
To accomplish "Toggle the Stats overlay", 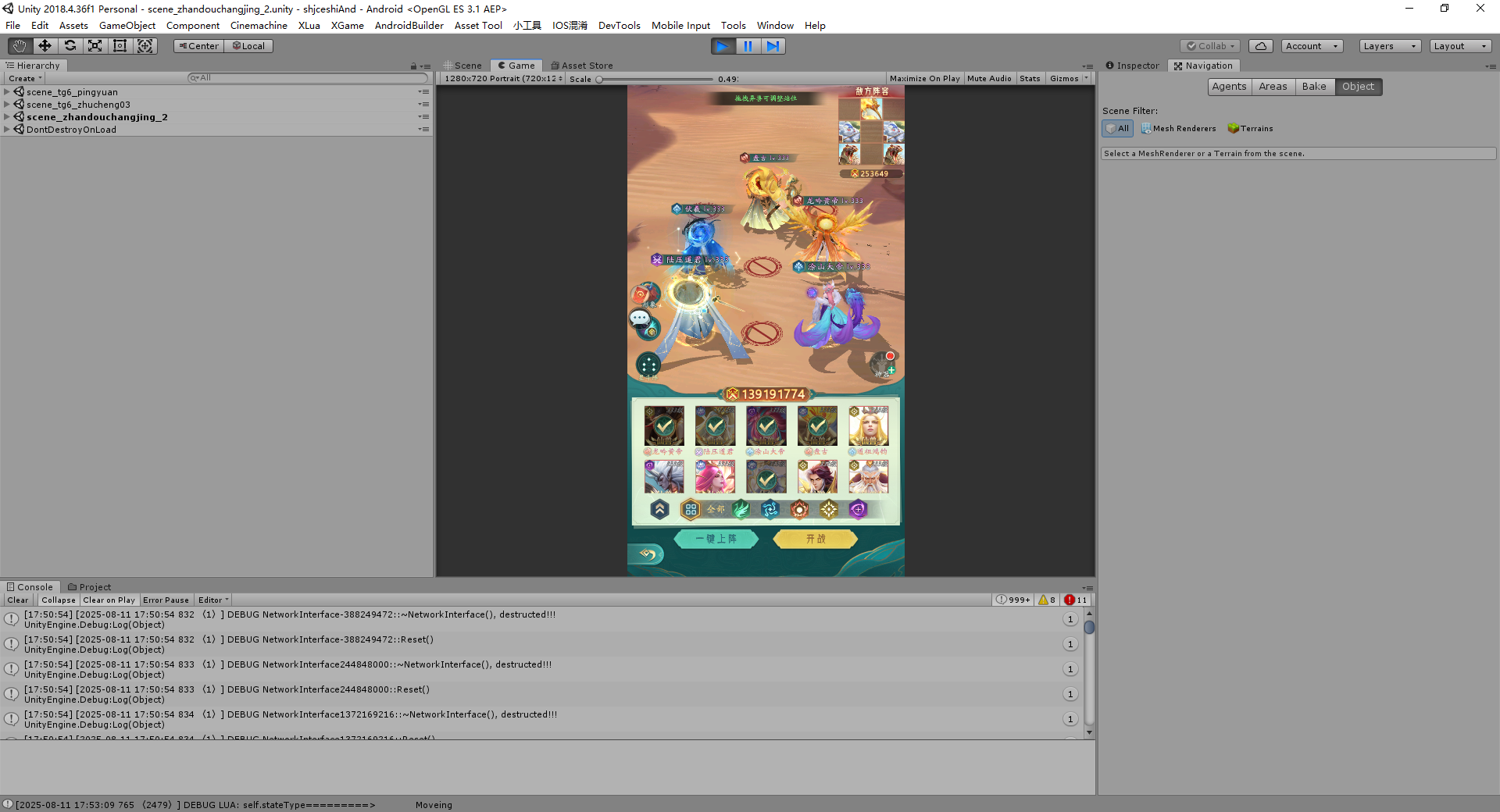I will pyautogui.click(x=1030, y=79).
